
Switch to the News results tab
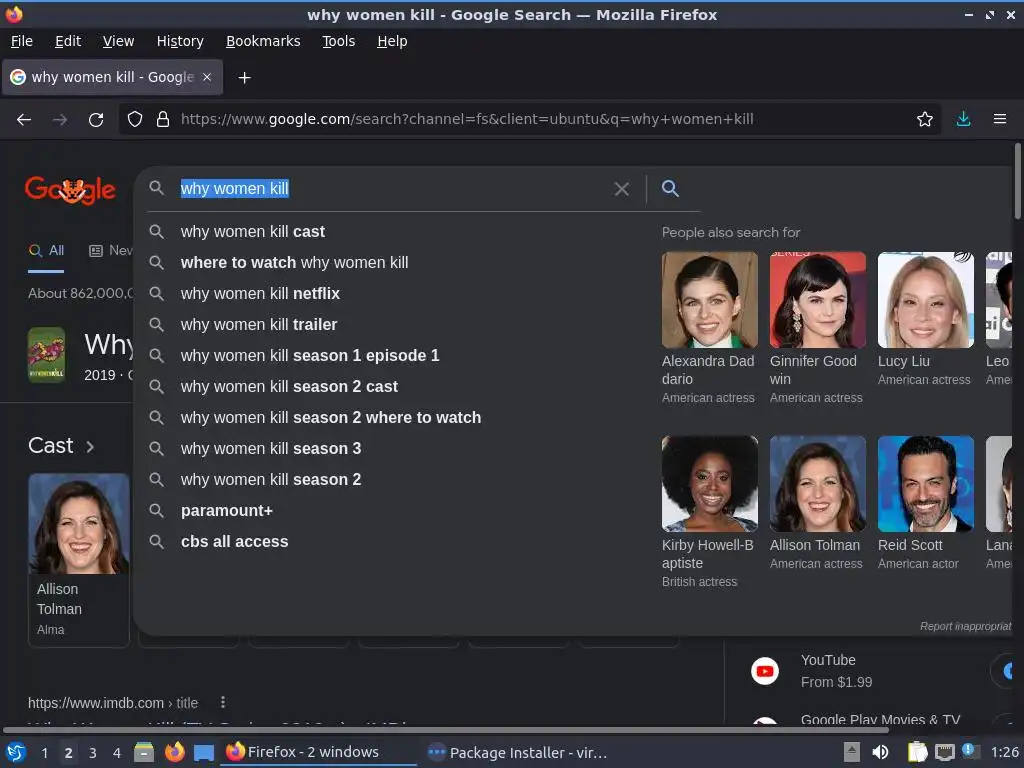111,251
